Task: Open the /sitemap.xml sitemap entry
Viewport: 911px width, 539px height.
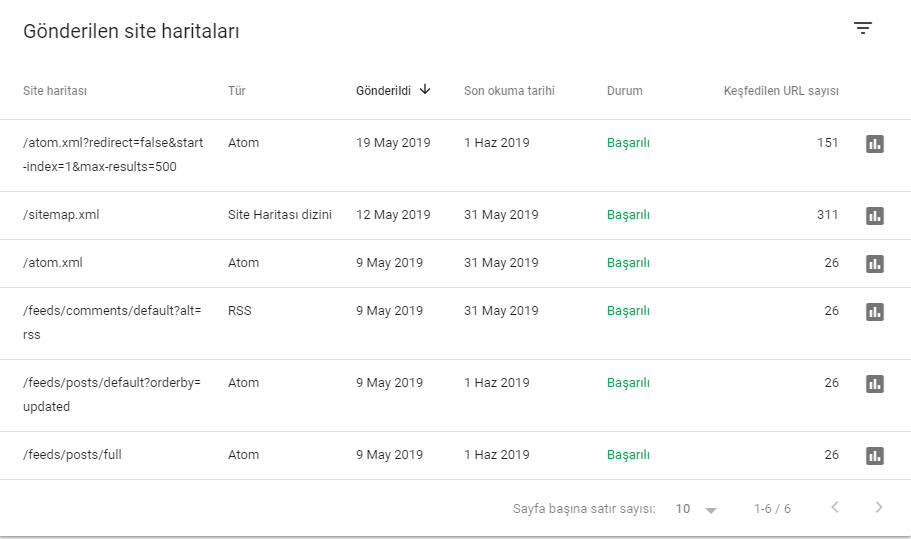Action: point(61,215)
